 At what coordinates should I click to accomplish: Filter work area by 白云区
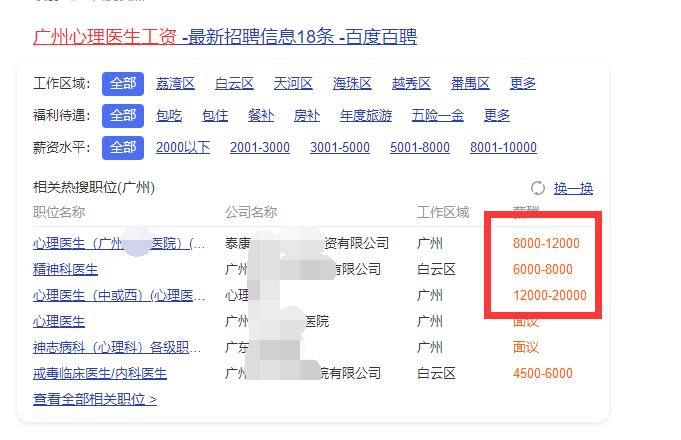[x=235, y=83]
